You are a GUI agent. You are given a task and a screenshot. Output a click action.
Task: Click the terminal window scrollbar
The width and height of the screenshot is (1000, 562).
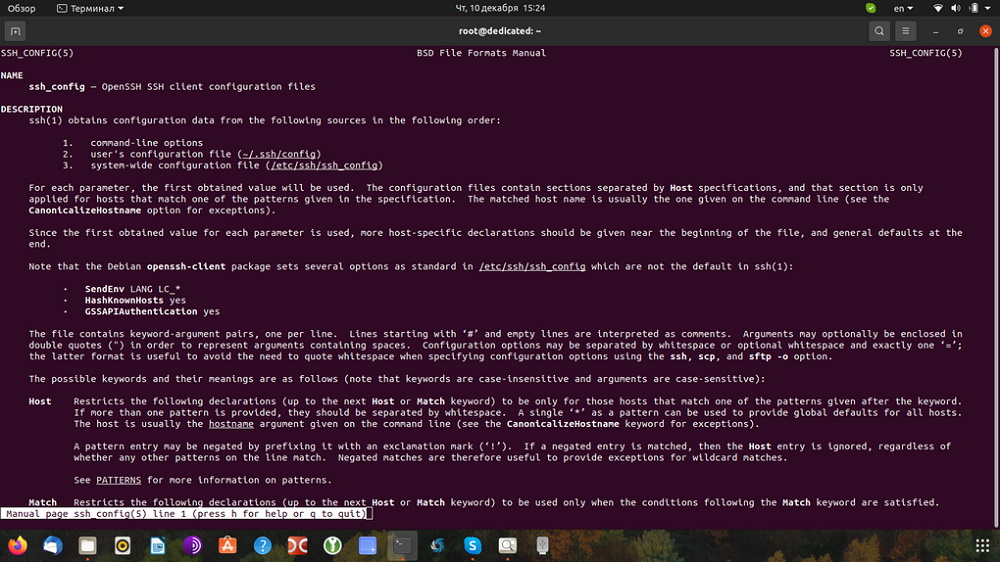click(996, 287)
